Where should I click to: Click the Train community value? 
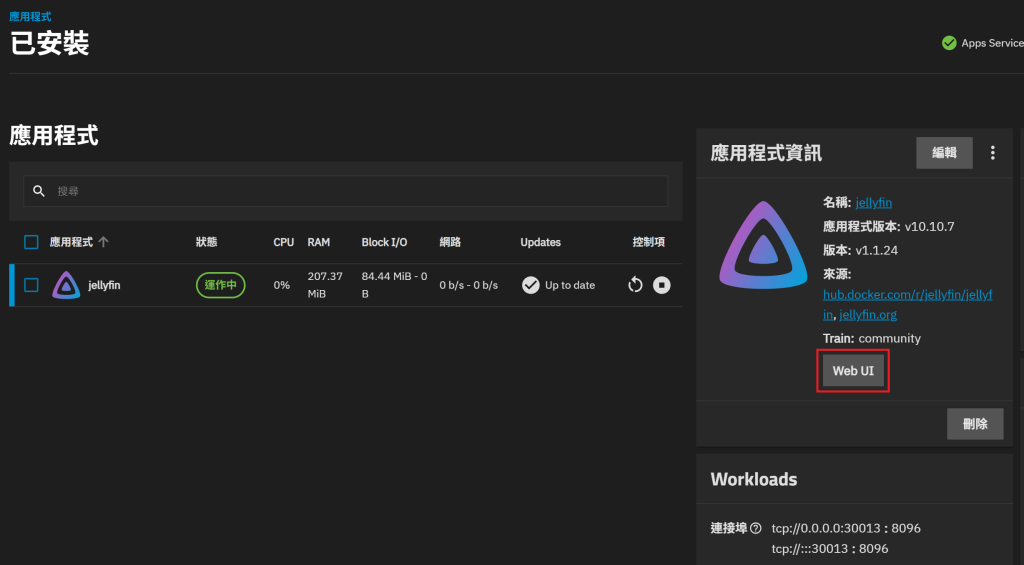tap(889, 338)
